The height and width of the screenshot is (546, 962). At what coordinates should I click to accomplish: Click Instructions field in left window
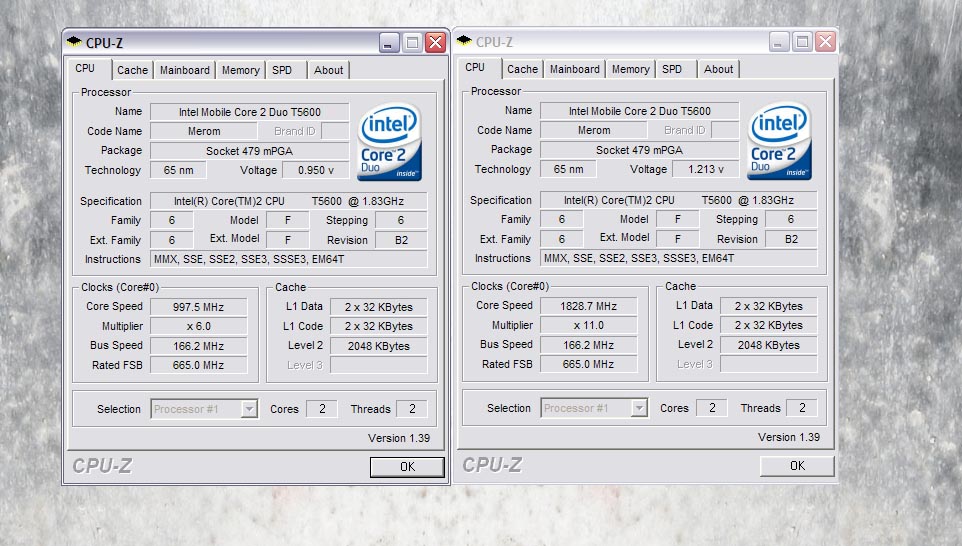(x=289, y=259)
